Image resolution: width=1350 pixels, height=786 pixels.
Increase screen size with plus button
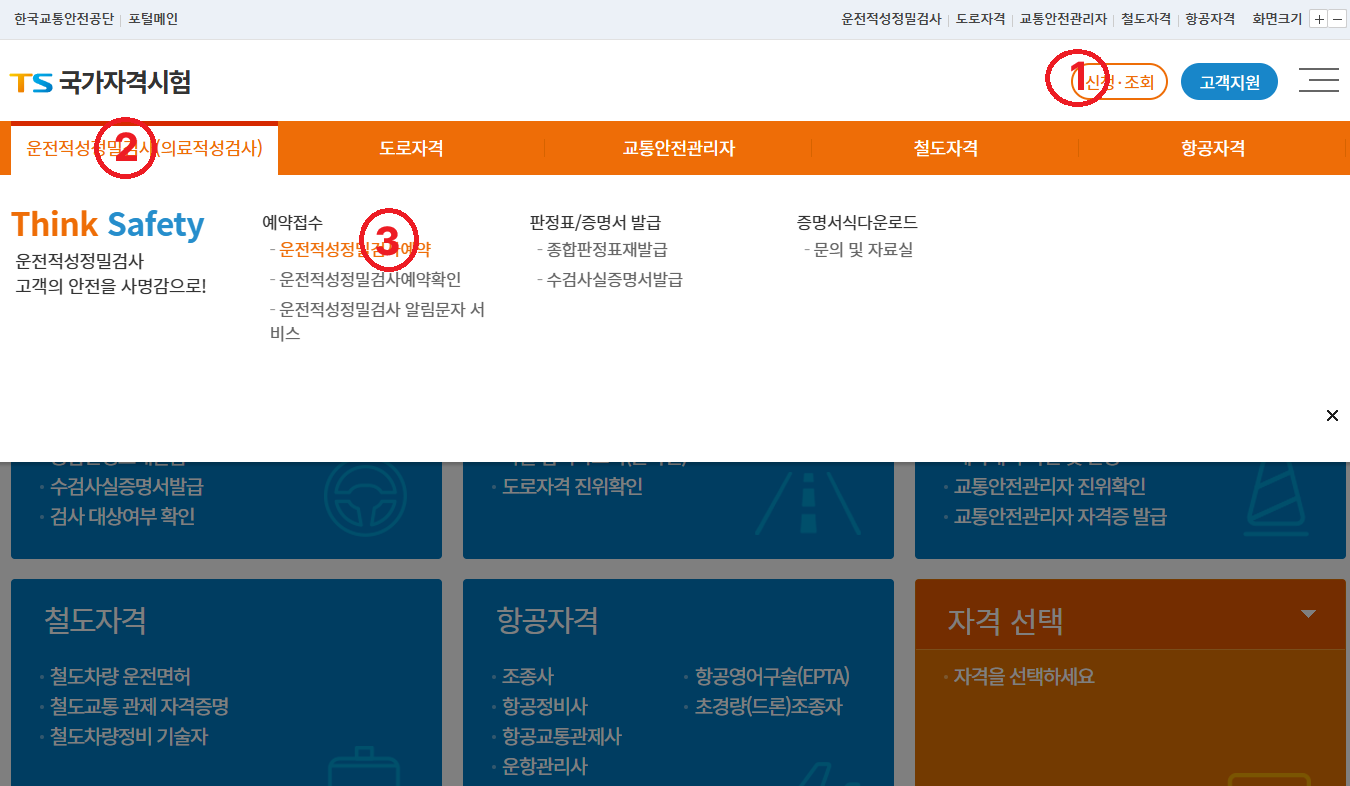pos(1319,19)
